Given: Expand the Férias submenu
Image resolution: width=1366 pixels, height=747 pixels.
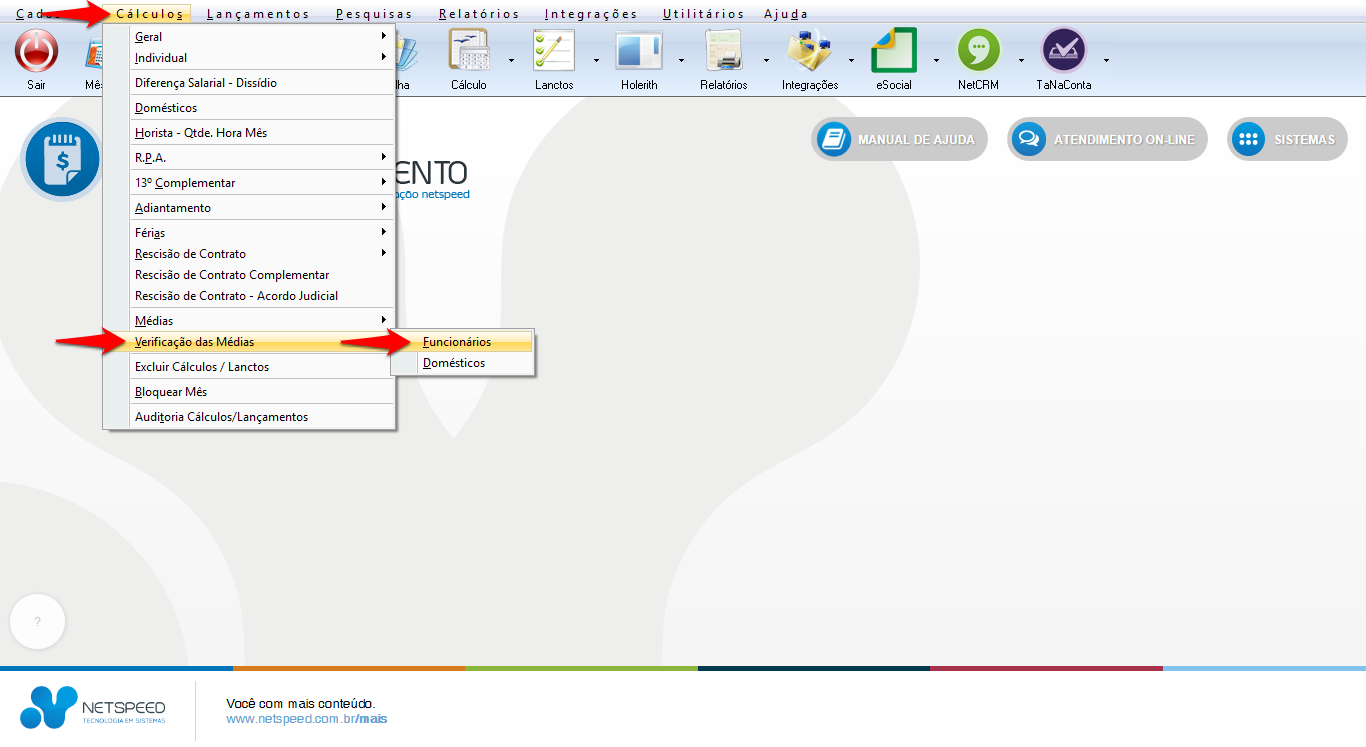Looking at the screenshot, I should pos(250,232).
